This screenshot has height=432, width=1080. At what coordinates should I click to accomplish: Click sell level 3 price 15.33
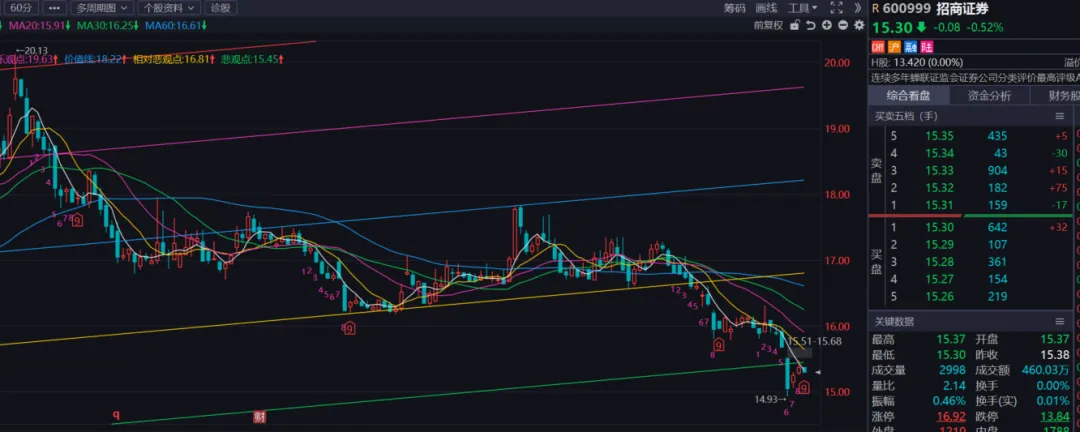(938, 170)
